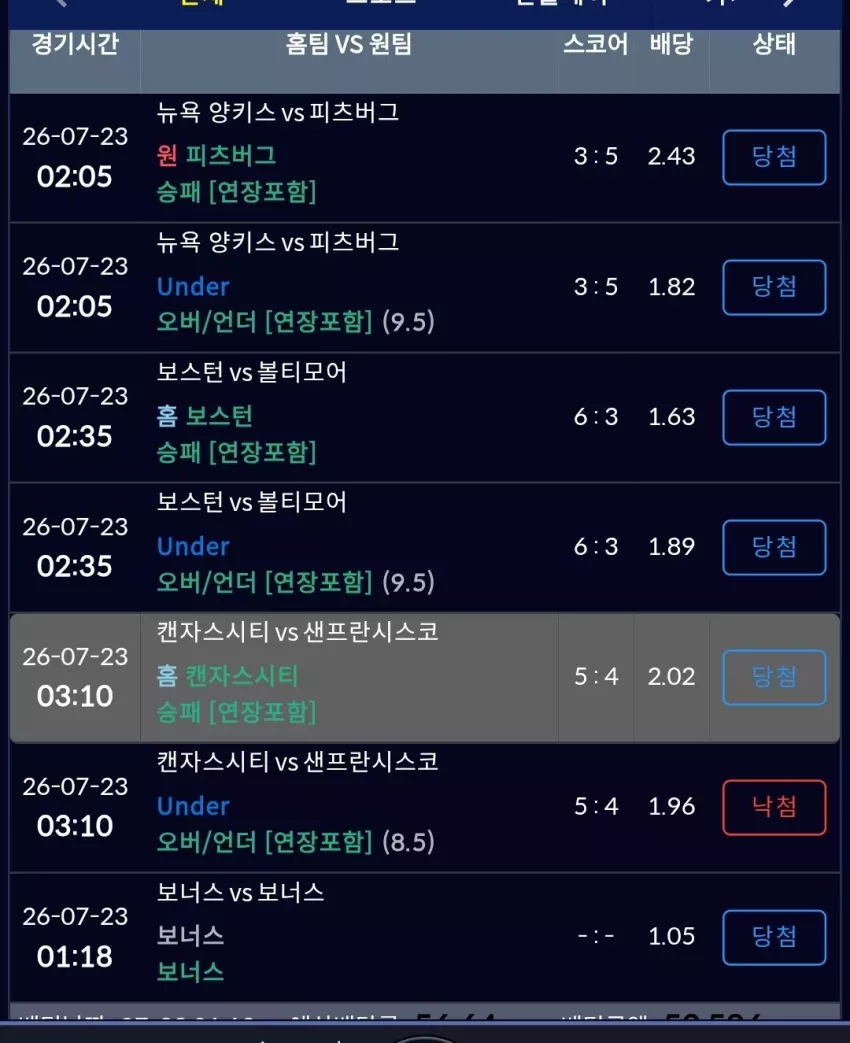Screen dimensions: 850x1043
Task: Select the 경기시간 column header
Action: point(75,44)
